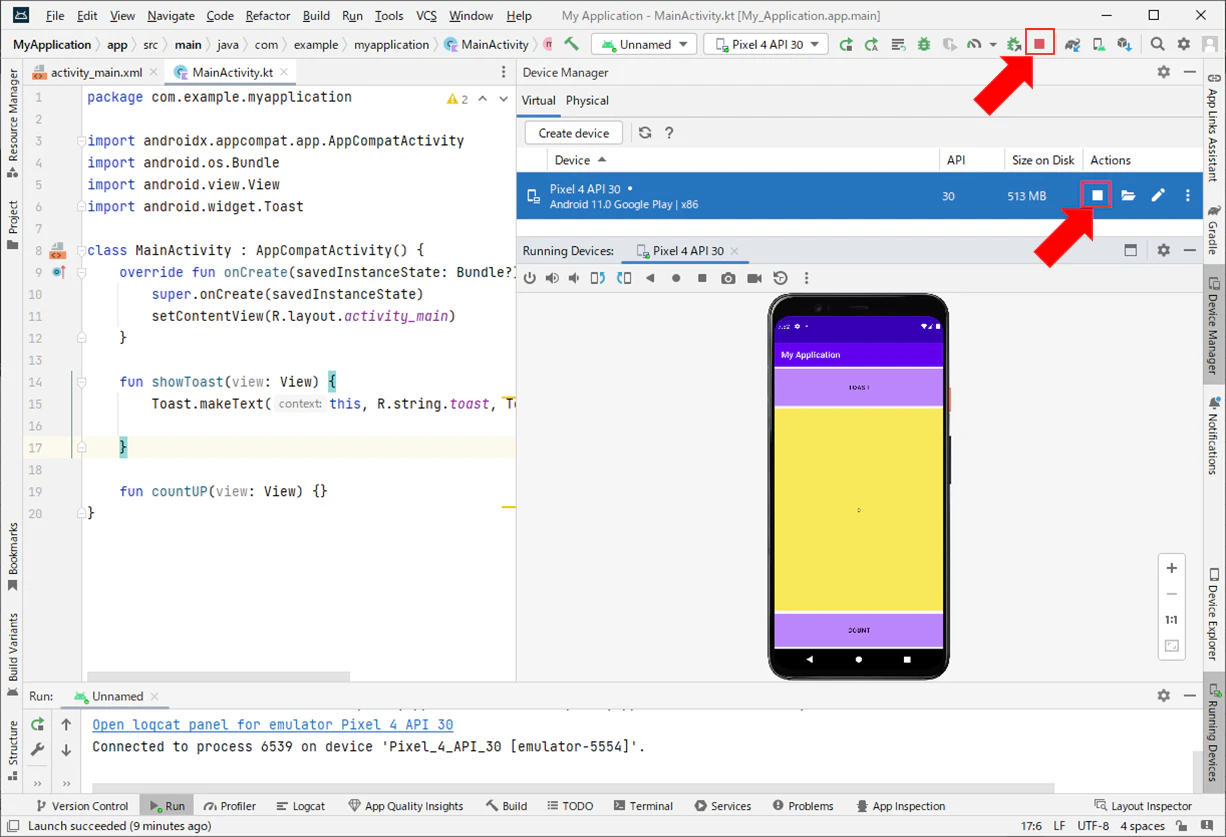
Task: Fold the onCreate function block
Action: click(82, 272)
